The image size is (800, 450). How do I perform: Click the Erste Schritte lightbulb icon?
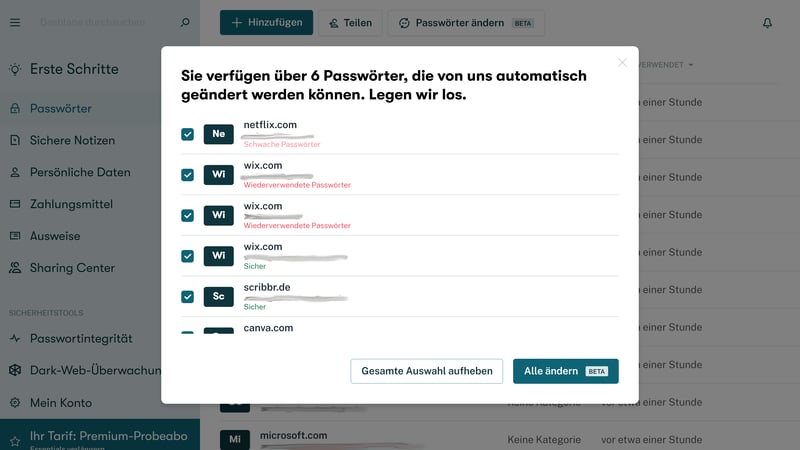coord(15,69)
